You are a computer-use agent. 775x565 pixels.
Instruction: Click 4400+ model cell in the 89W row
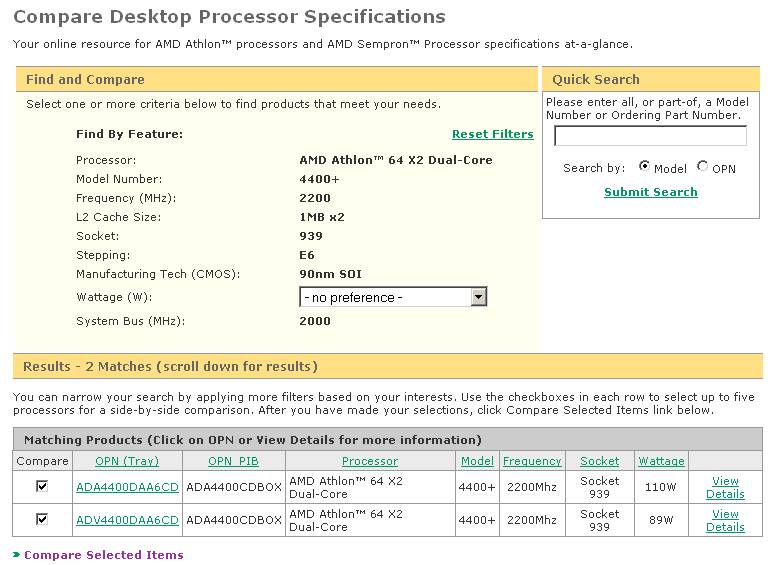click(x=477, y=520)
